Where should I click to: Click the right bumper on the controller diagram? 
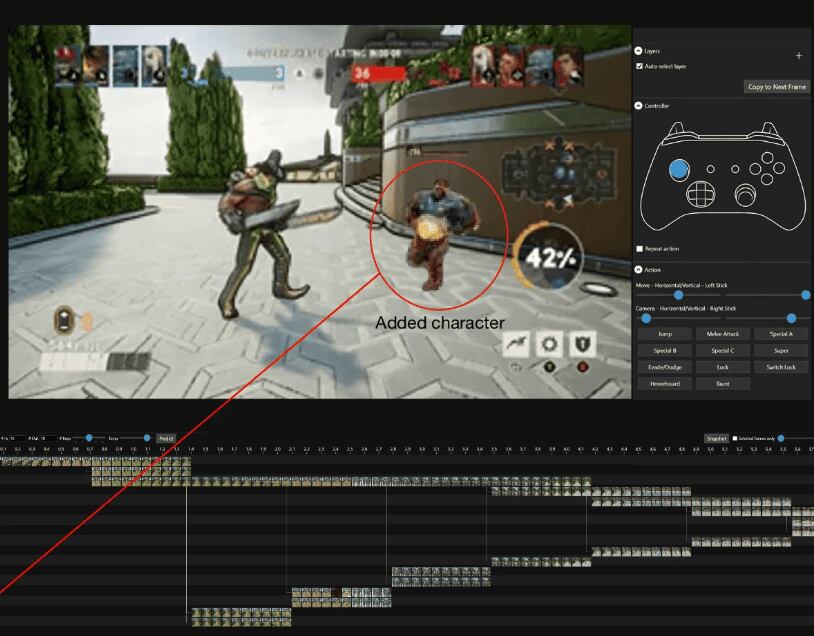[767, 130]
